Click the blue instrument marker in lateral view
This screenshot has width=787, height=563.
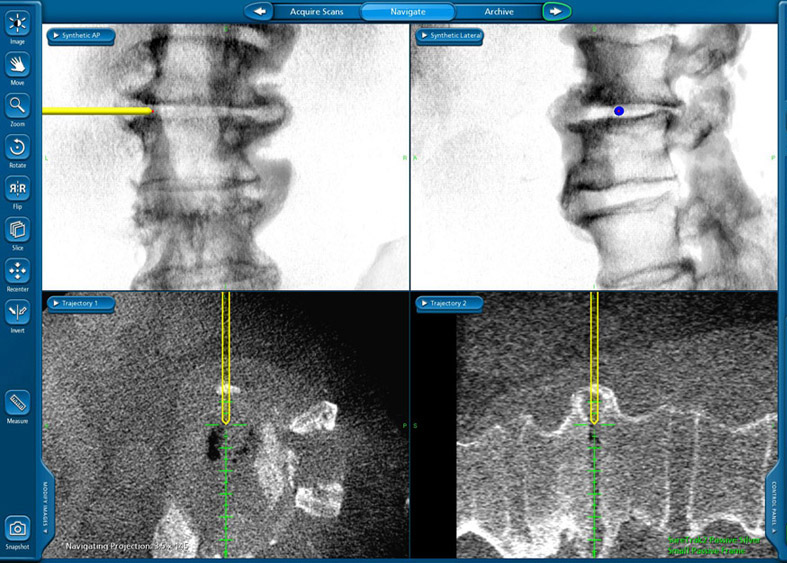619,111
